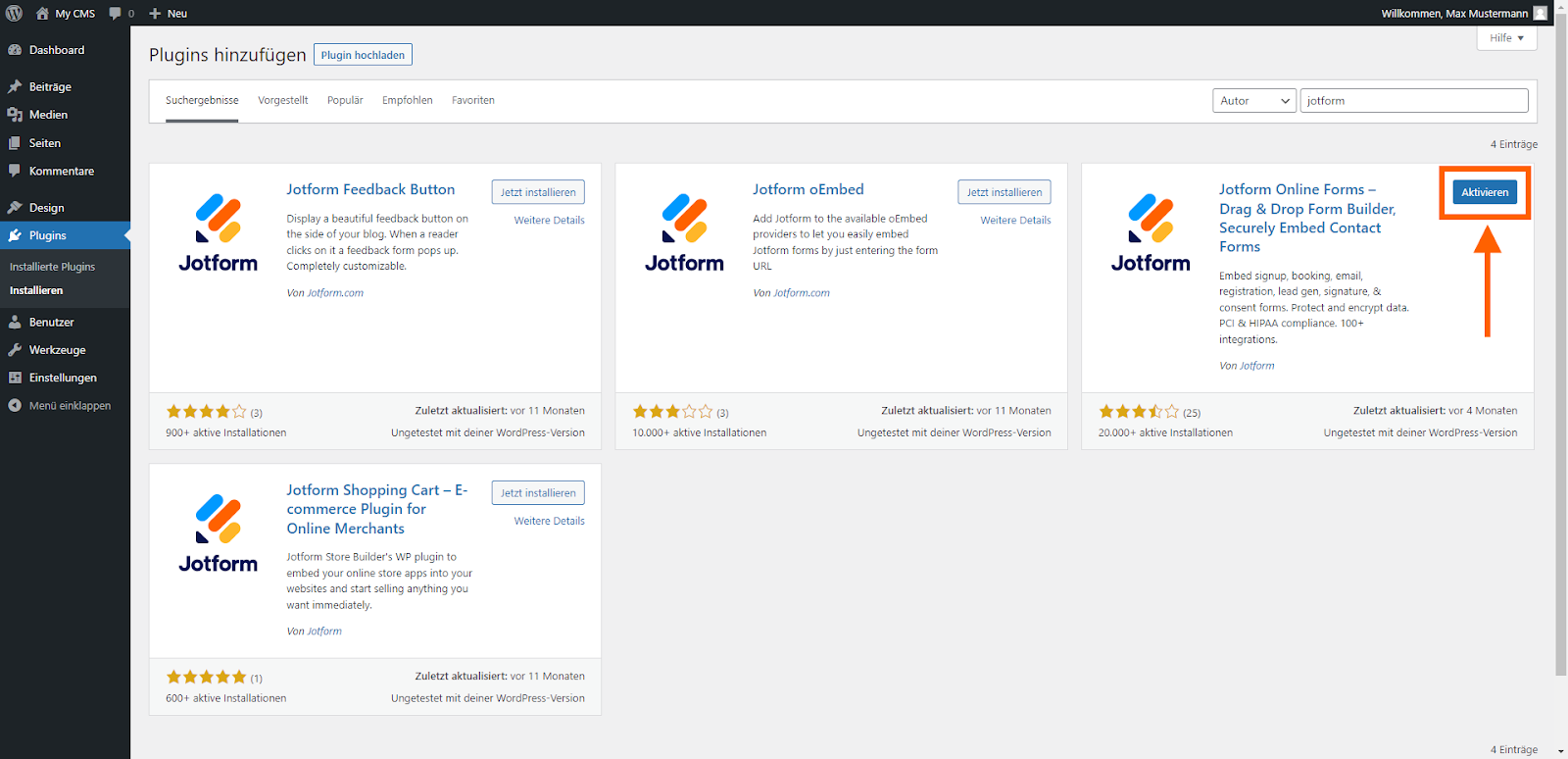Open the Jotform Shopping Cart title link

(377, 509)
